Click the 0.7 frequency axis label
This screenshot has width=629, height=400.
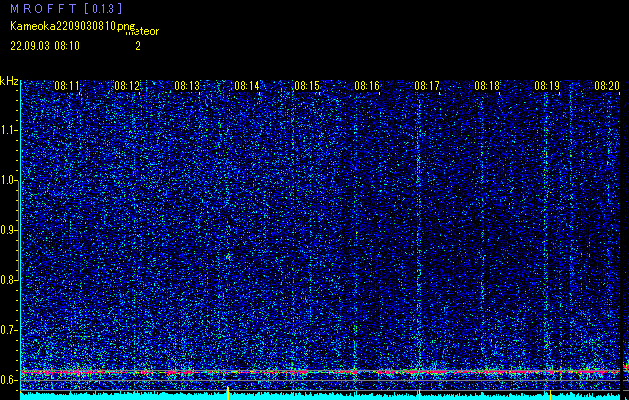[x=8, y=330]
